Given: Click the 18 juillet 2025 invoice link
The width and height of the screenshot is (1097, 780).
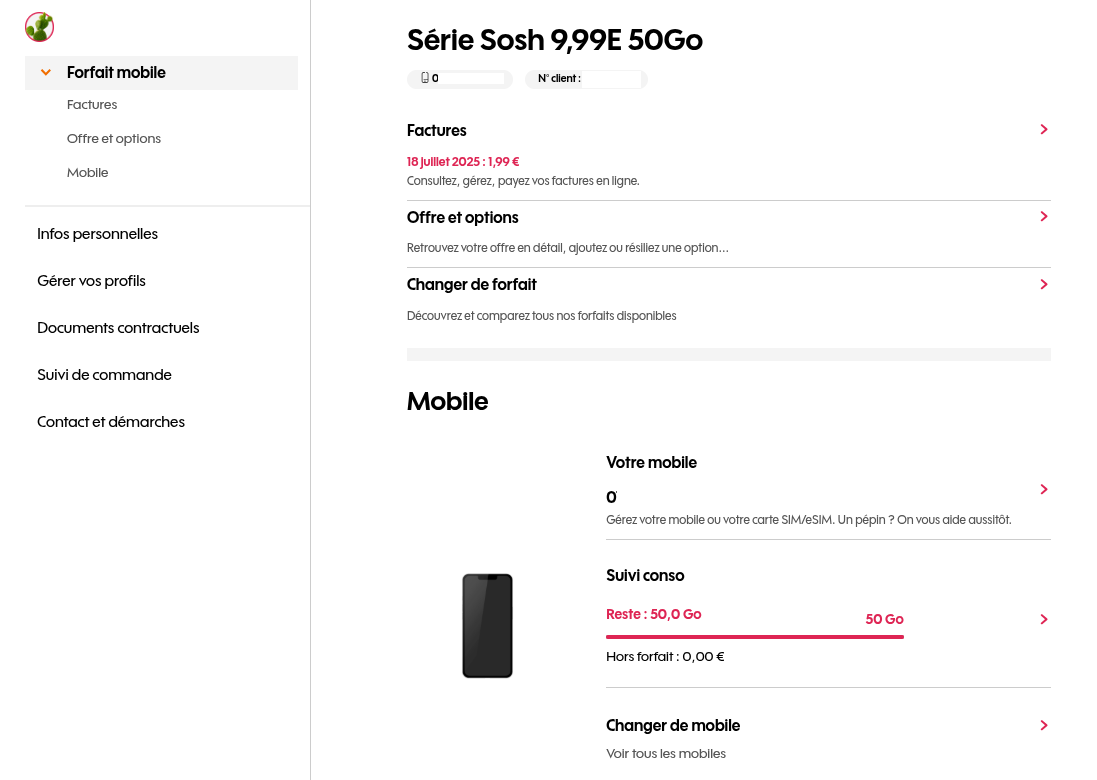Looking at the screenshot, I should click(463, 162).
